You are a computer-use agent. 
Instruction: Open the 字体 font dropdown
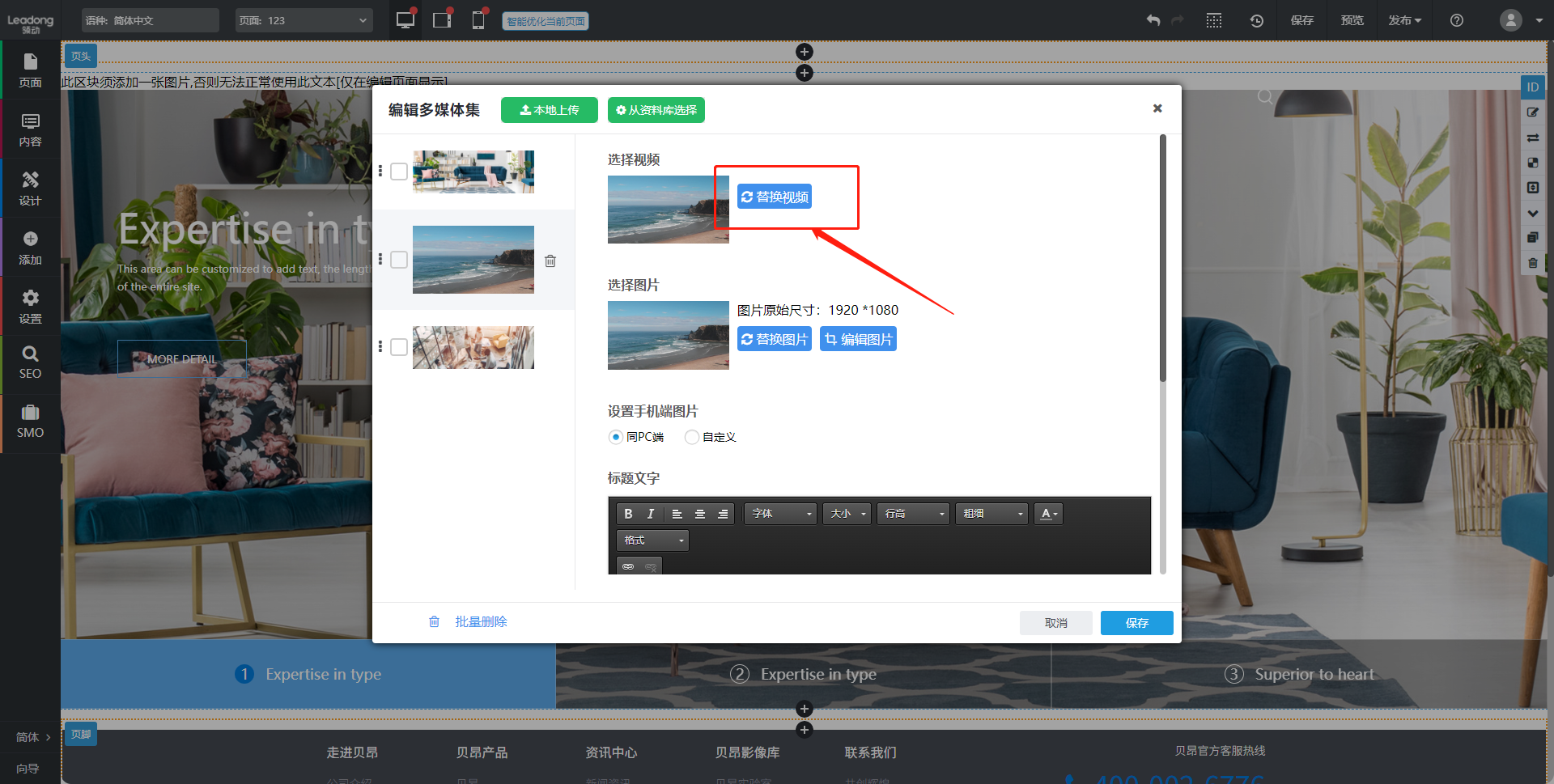[779, 513]
